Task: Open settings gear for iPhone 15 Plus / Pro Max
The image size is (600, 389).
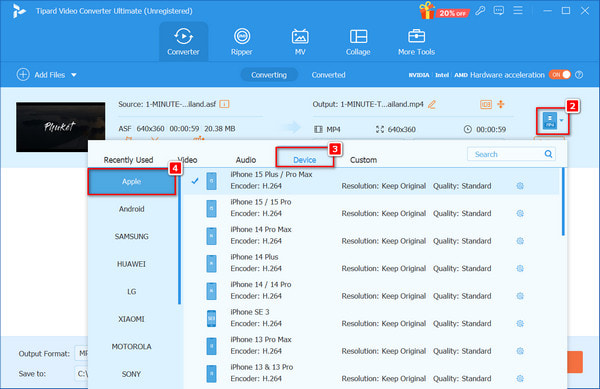Action: click(520, 186)
